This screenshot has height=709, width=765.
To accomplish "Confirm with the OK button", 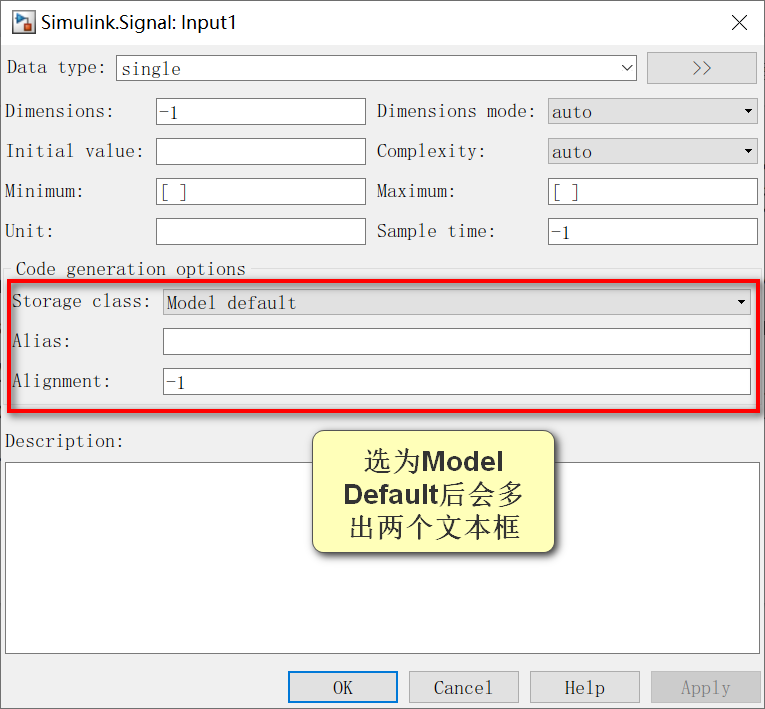I will 342,687.
